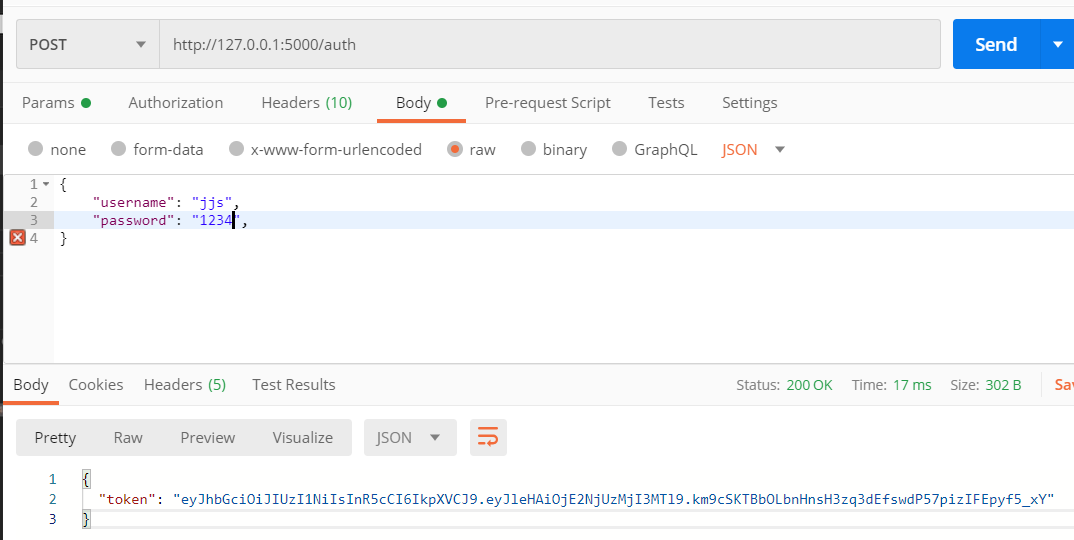Viewport: 1074px width, 540px height.
Task: Toggle the response word wrap icon
Action: [x=488, y=437]
